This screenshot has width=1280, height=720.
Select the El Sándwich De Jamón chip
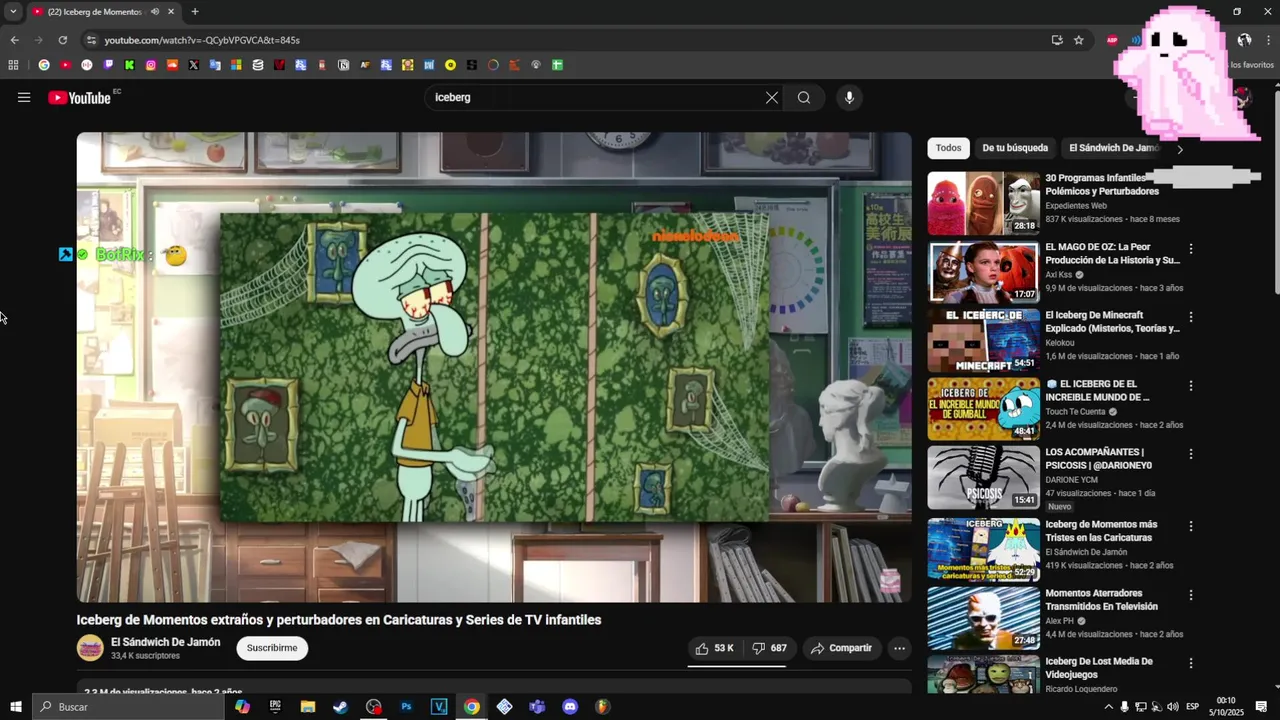tap(1114, 148)
